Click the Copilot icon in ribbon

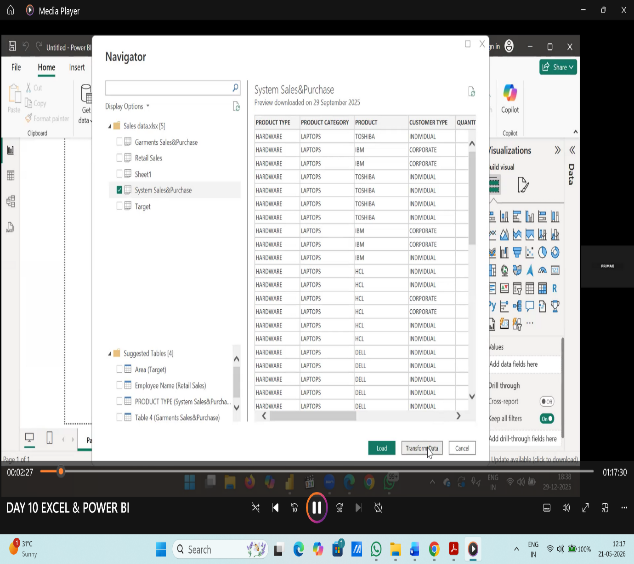click(x=510, y=93)
